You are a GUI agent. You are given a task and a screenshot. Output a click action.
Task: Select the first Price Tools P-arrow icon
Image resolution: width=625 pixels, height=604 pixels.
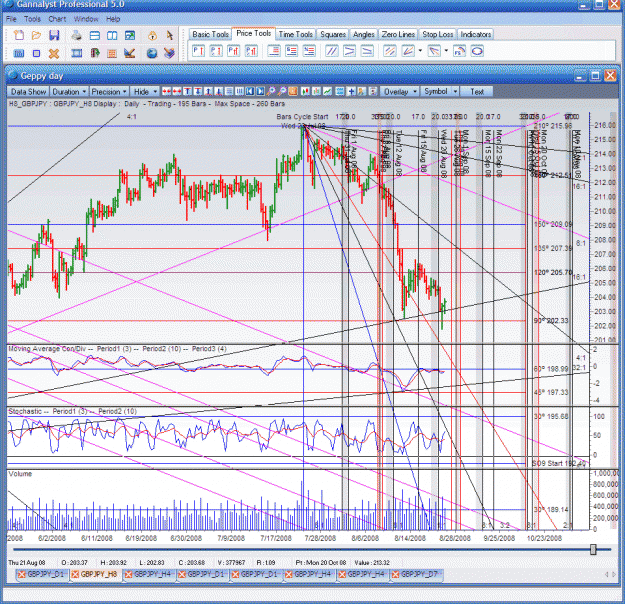coord(198,51)
